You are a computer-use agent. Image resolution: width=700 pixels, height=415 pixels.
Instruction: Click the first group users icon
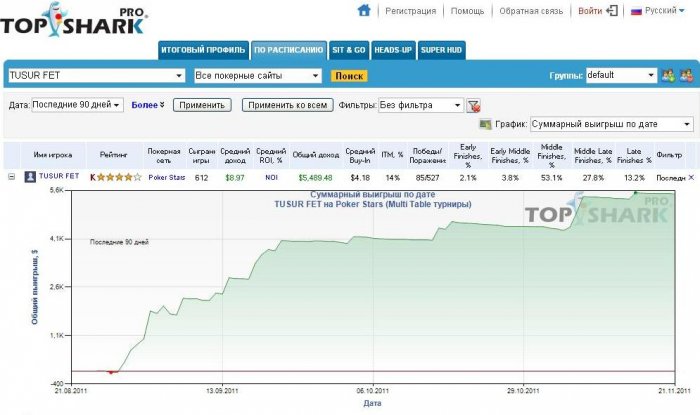pyautogui.click(x=668, y=75)
